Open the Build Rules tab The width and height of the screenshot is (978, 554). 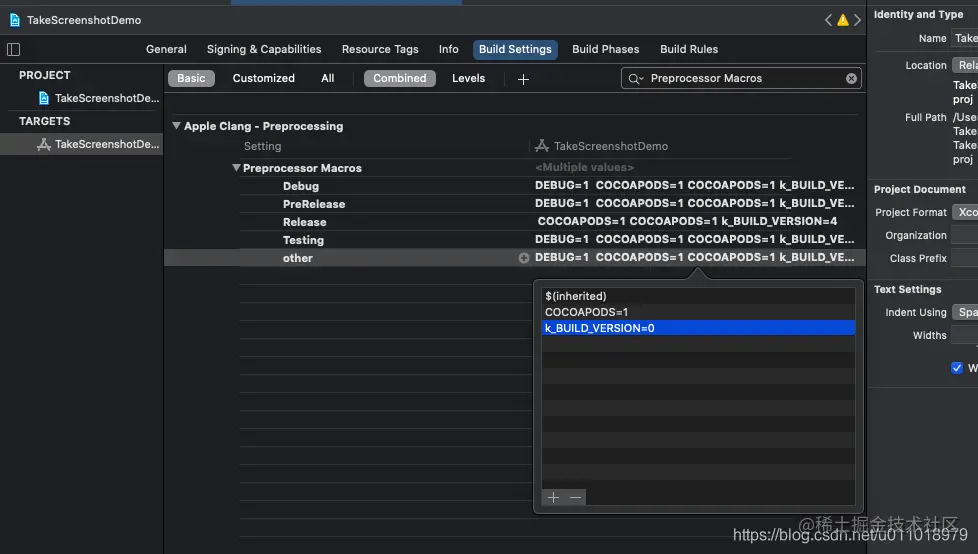[x=689, y=49]
